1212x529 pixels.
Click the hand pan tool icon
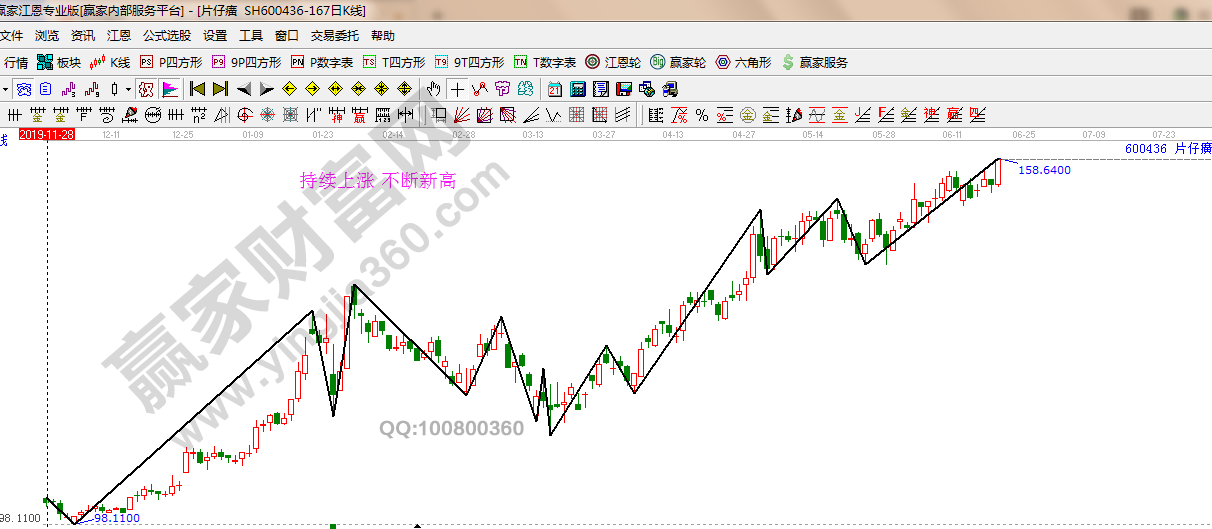(433, 89)
